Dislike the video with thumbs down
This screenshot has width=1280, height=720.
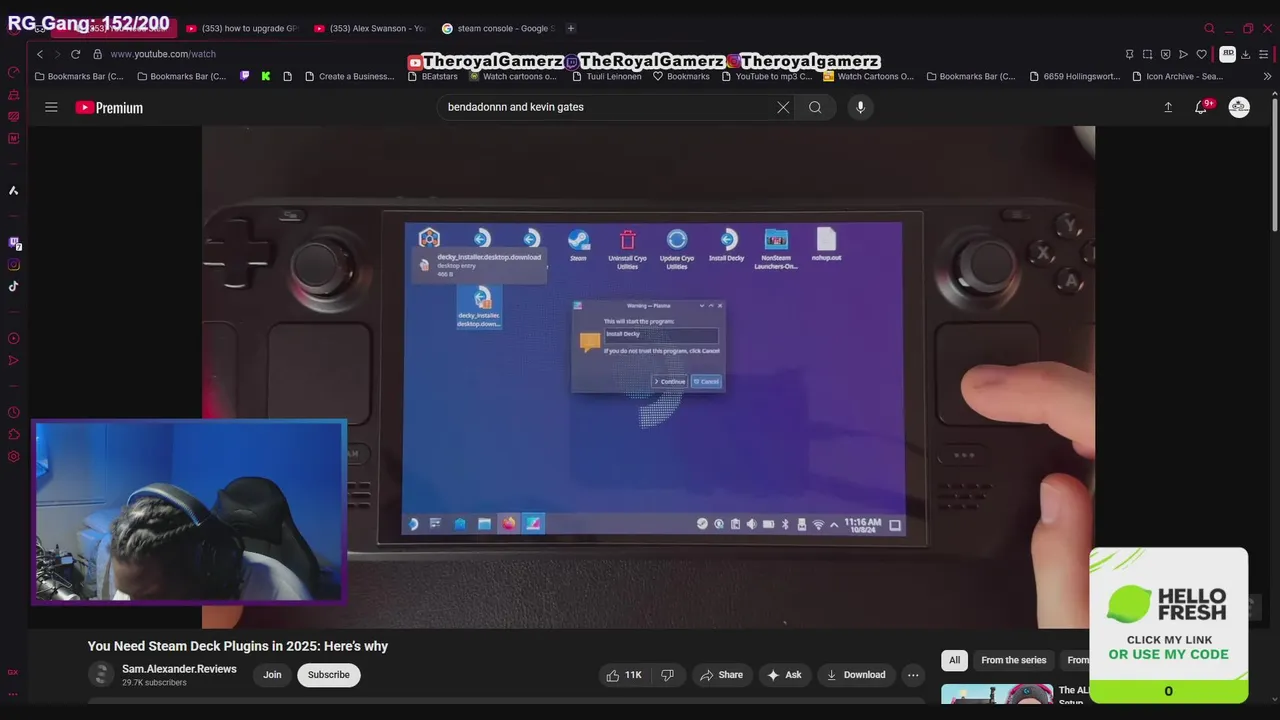click(x=667, y=675)
